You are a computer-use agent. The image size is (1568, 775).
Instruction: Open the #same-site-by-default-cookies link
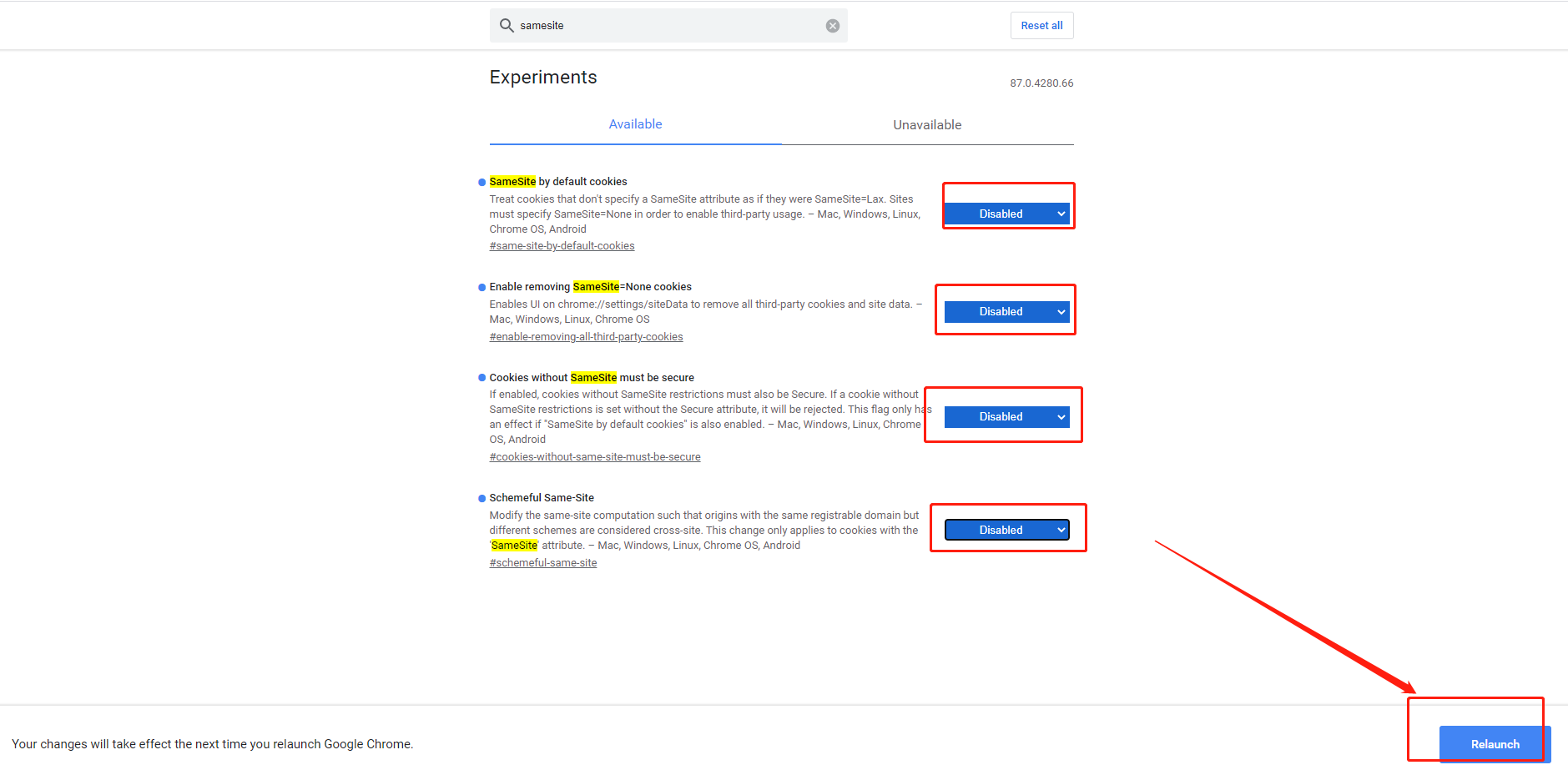(562, 246)
